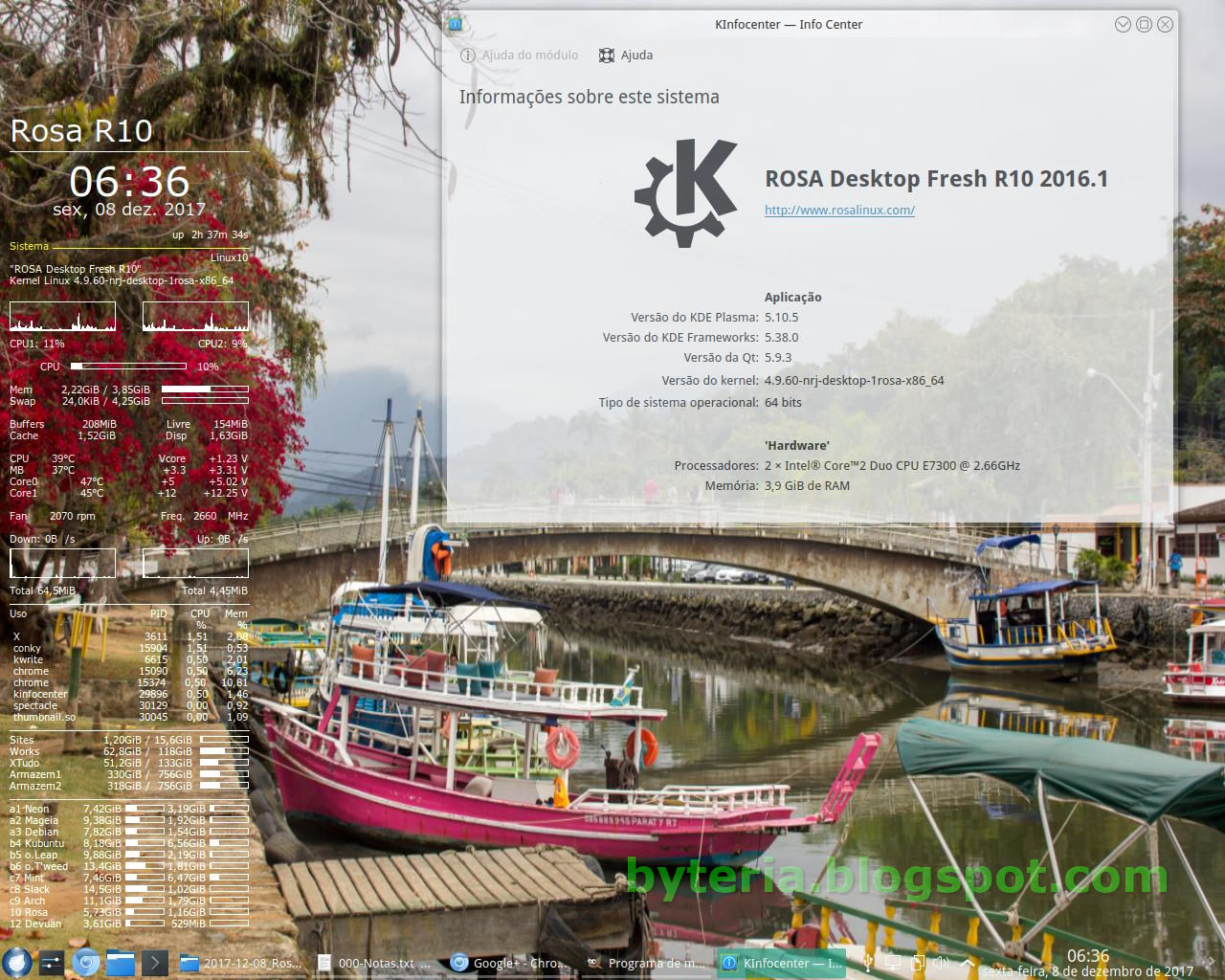Open the rosalinux.com hyperlink
The width and height of the screenshot is (1225, 980).
pyautogui.click(x=838, y=209)
